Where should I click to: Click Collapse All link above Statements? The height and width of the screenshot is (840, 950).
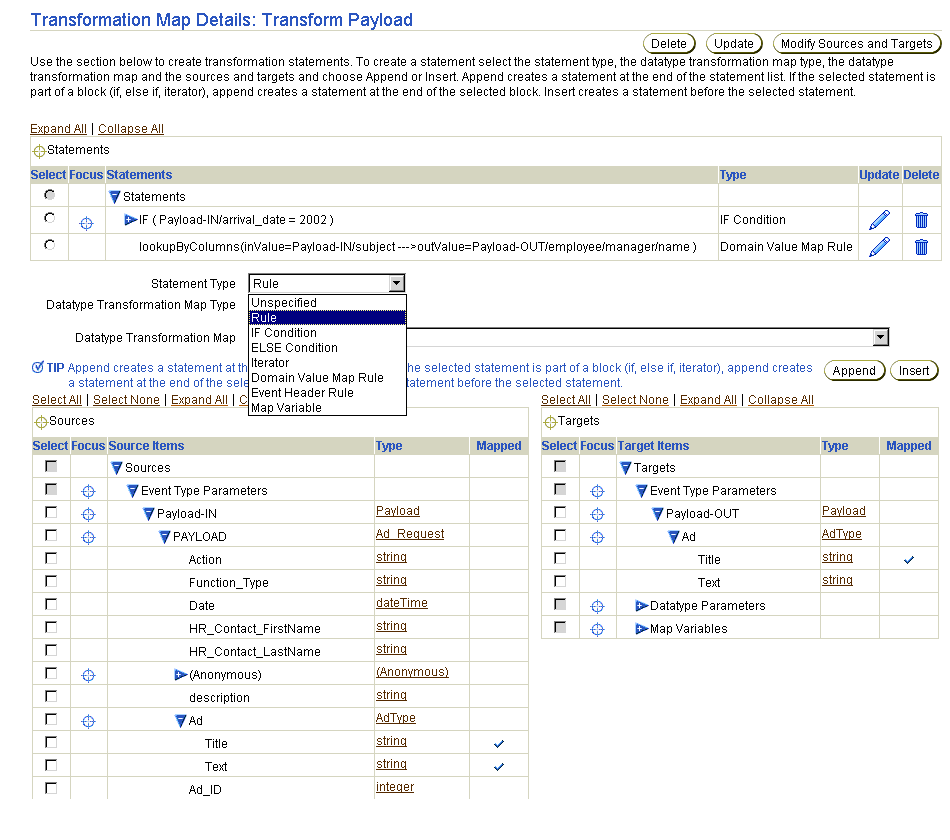[x=131, y=128]
